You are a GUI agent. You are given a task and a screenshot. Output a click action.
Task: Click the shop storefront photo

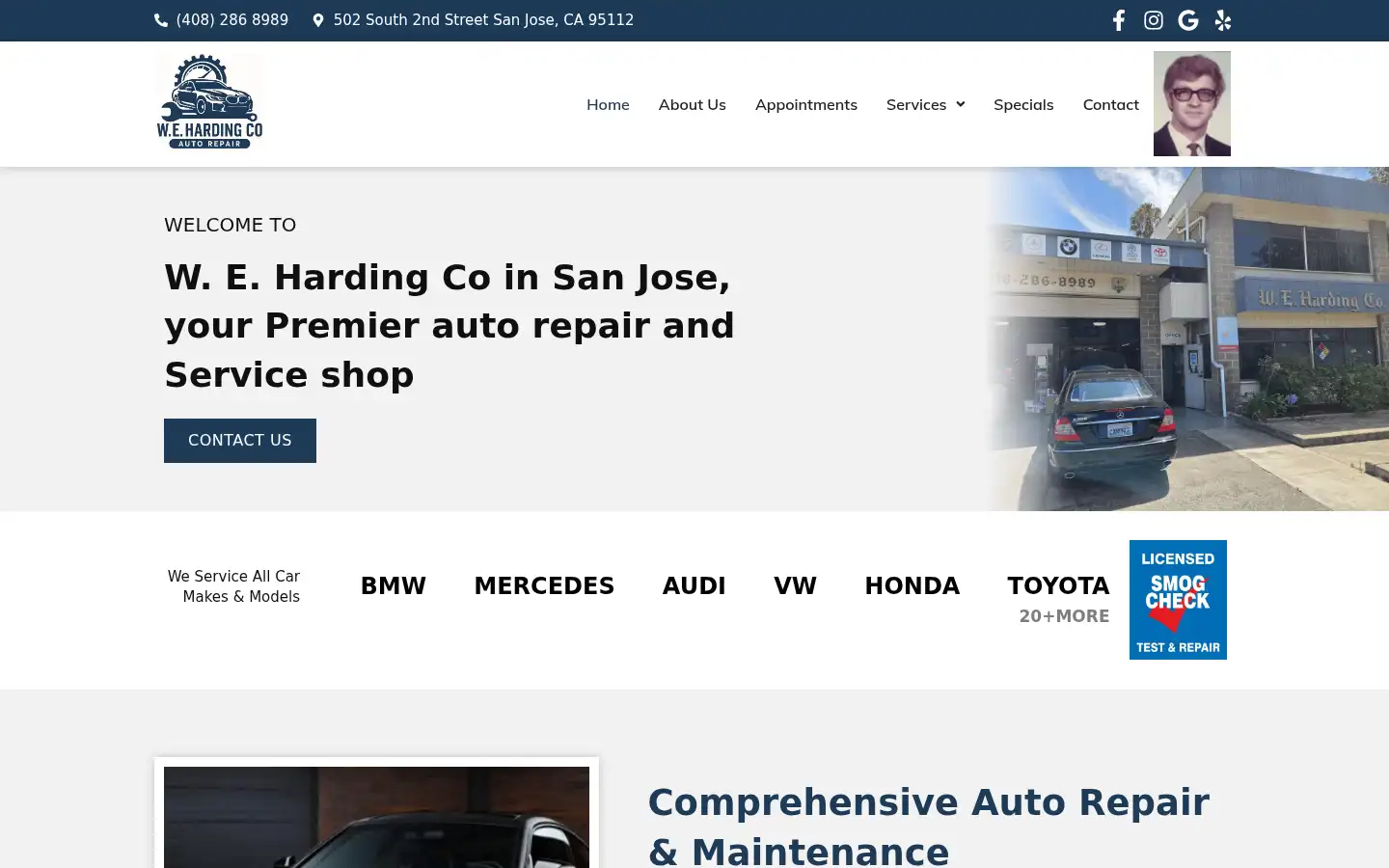click(1187, 339)
